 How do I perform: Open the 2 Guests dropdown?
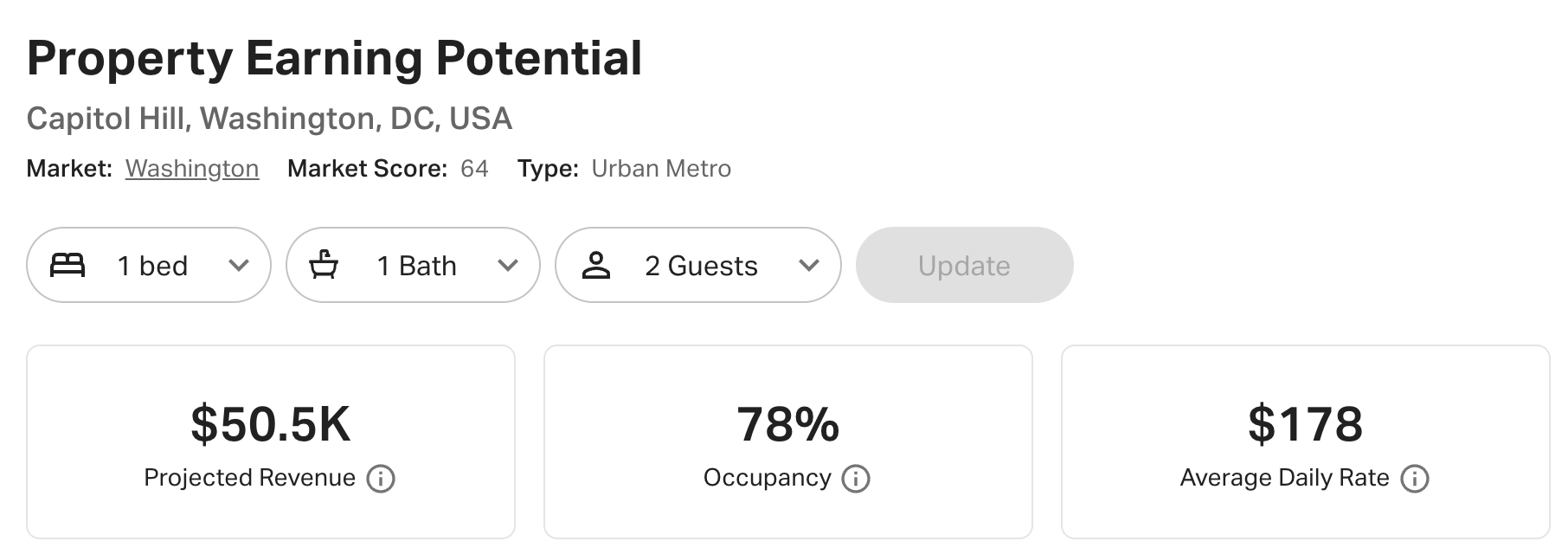click(697, 265)
